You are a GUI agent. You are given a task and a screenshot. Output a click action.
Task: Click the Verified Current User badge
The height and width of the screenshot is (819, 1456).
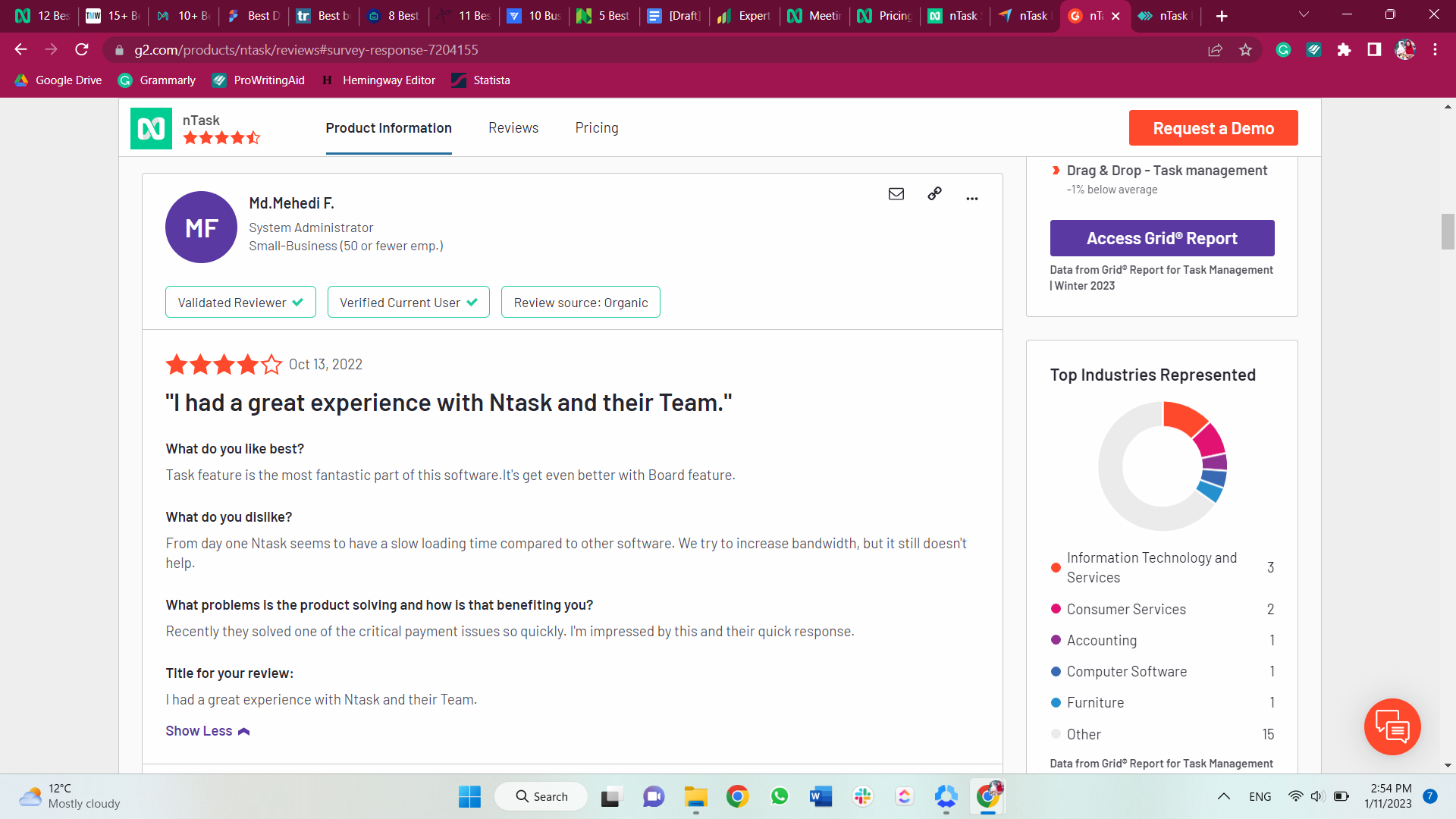(x=408, y=303)
